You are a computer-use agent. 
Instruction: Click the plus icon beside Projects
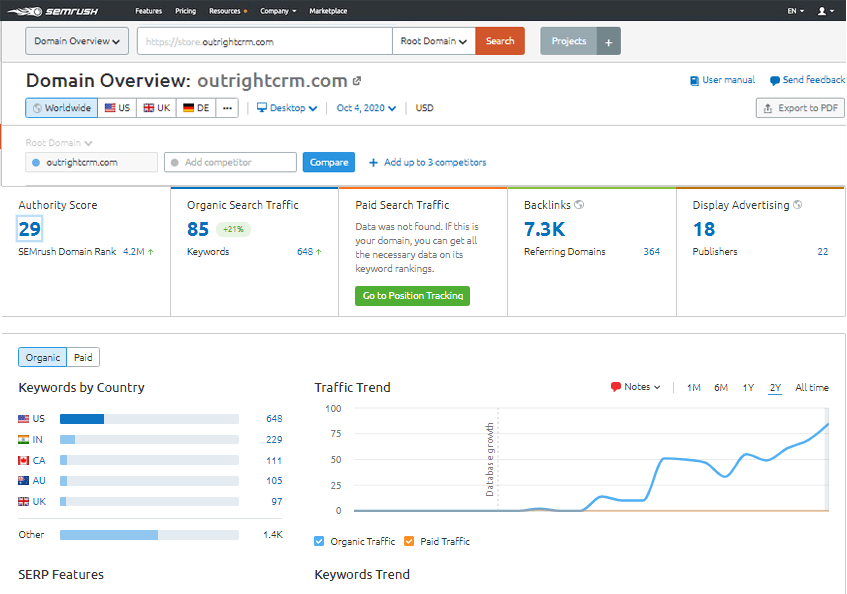pos(609,42)
